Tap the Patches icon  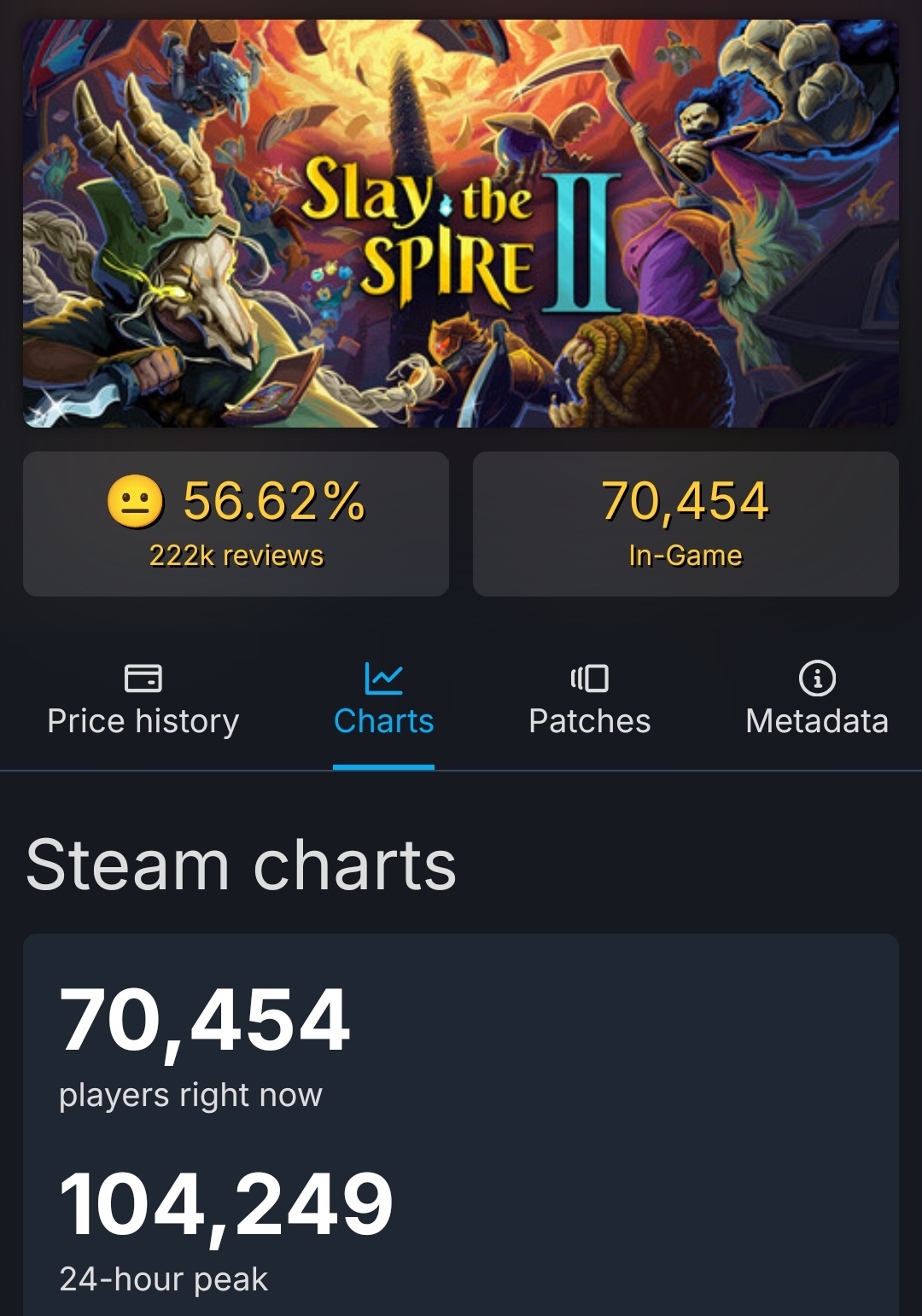tap(589, 678)
